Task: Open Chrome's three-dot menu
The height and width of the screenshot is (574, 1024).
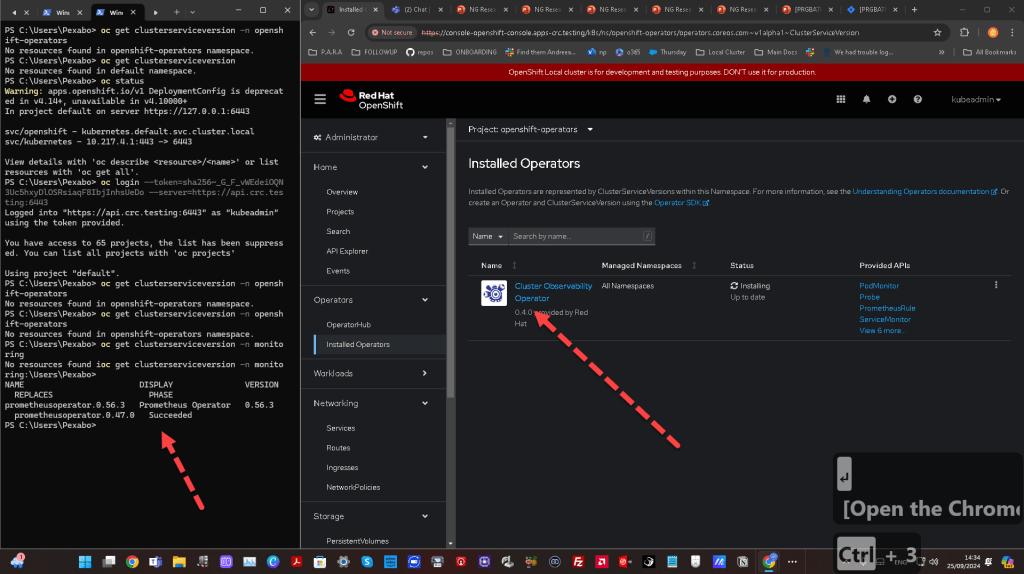Action: point(1012,32)
